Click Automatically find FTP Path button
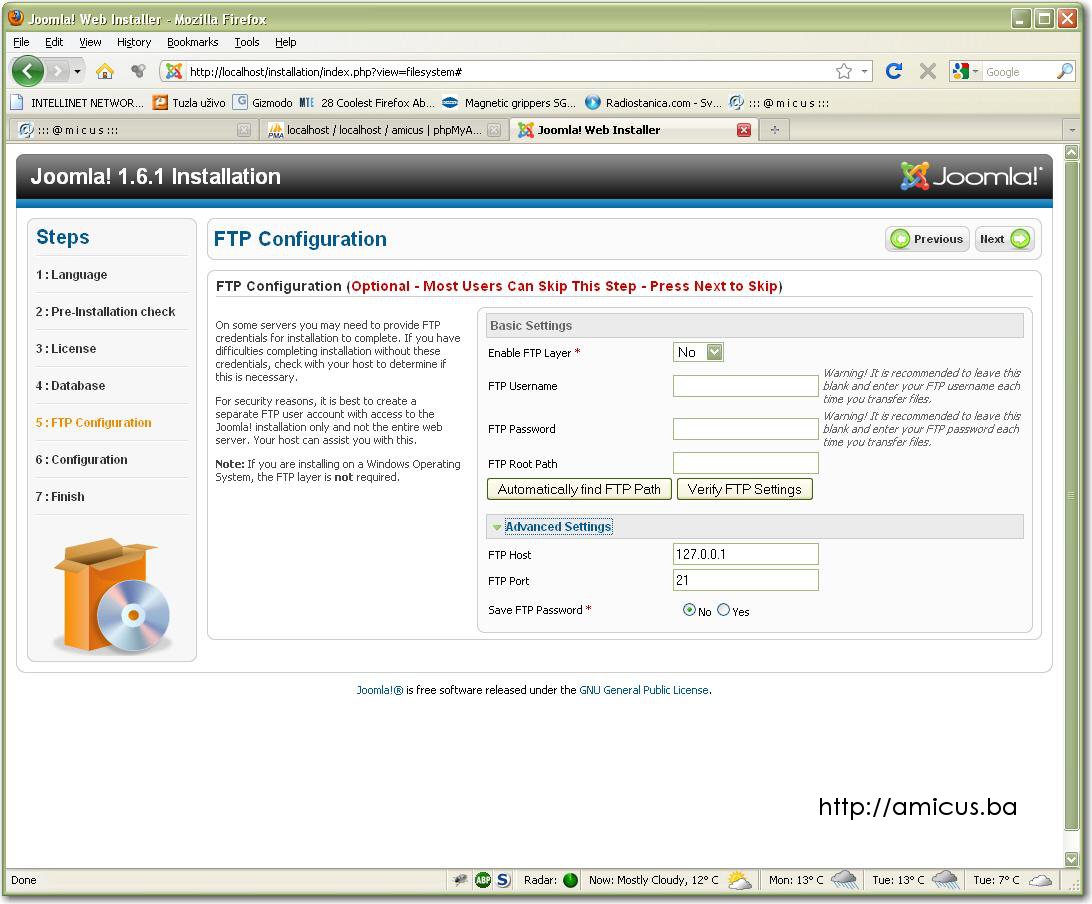Image resolution: width=1092 pixels, height=904 pixels. coord(579,489)
